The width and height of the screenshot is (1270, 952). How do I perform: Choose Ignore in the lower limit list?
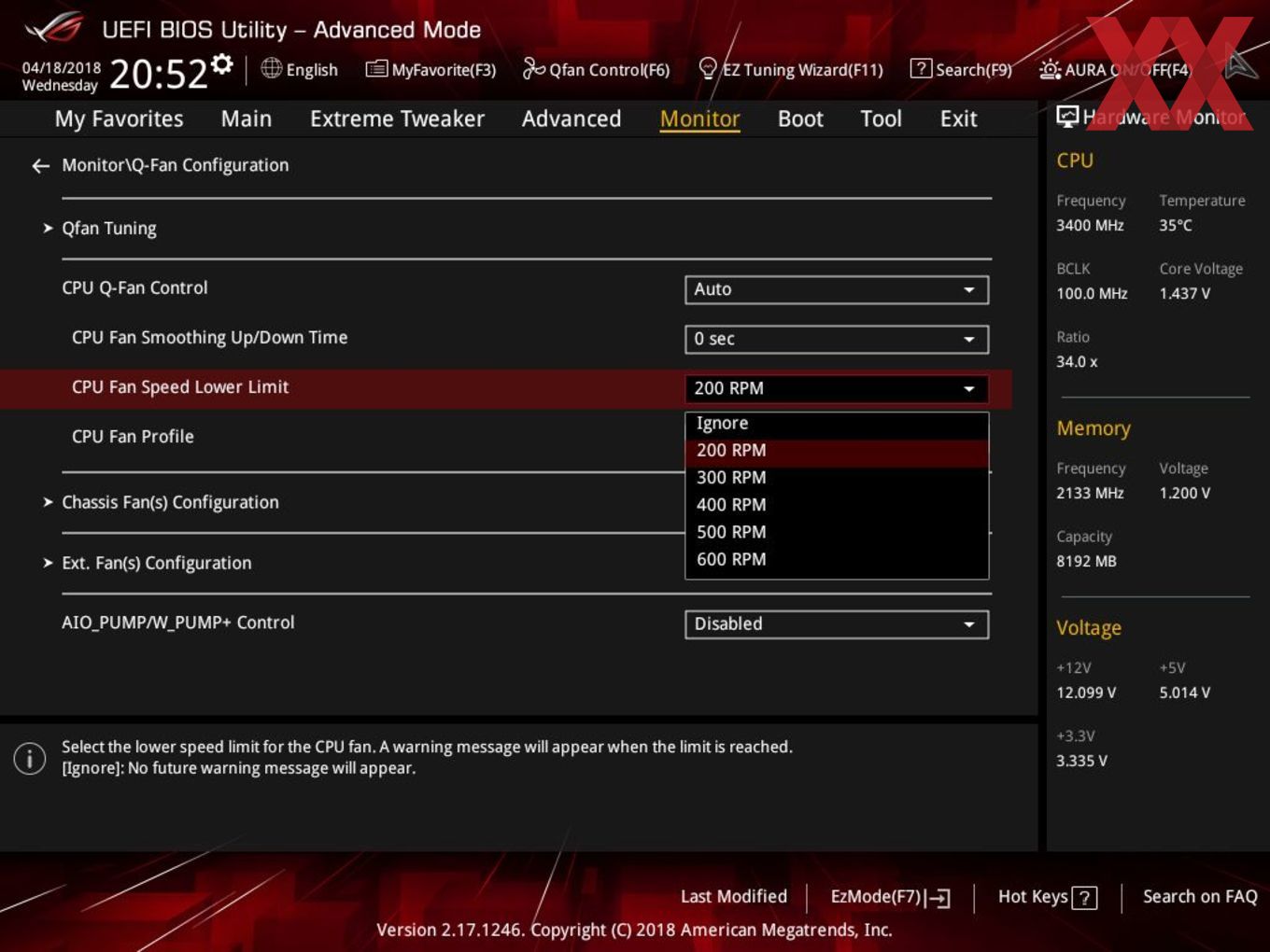pos(837,424)
